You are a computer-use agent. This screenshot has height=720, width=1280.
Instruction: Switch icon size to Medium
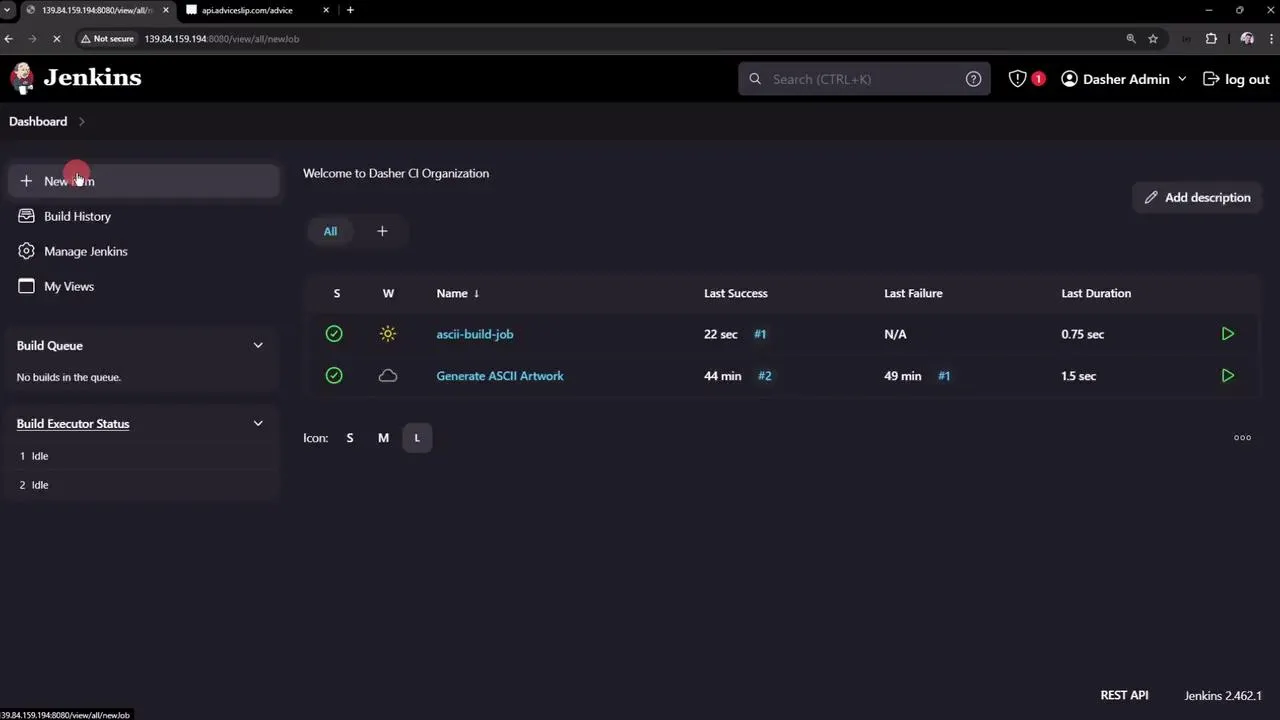383,437
